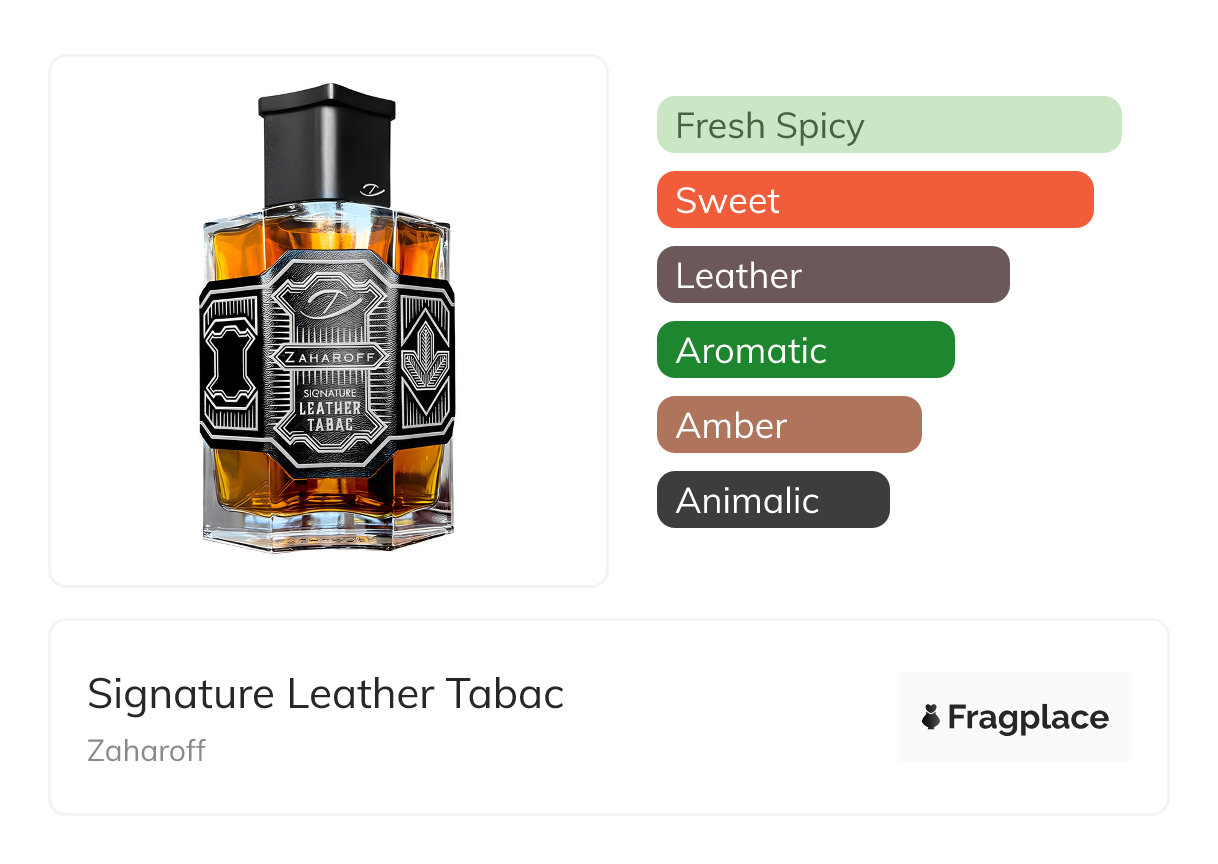Click the small Z logo on cap
The height and width of the screenshot is (864, 1218).
tap(371, 188)
